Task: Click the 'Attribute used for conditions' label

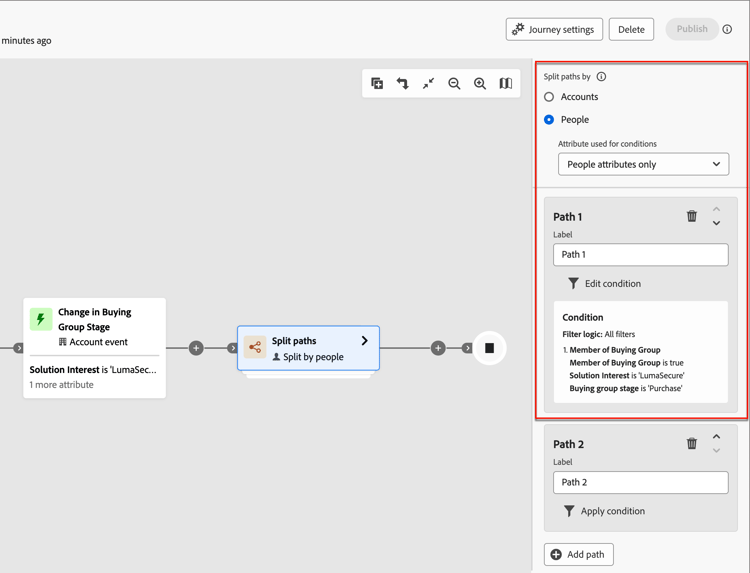Action: [607, 143]
